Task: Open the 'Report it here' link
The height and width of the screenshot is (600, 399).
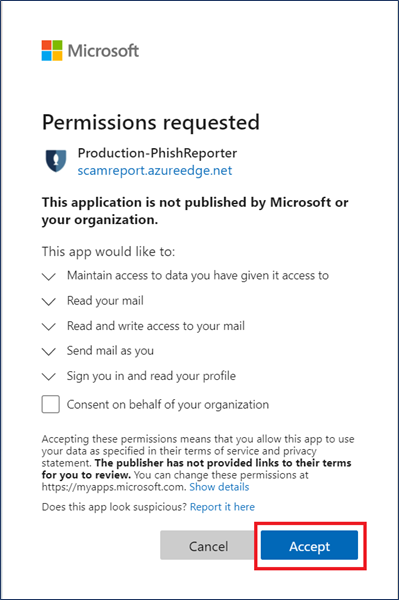Action: point(222,507)
